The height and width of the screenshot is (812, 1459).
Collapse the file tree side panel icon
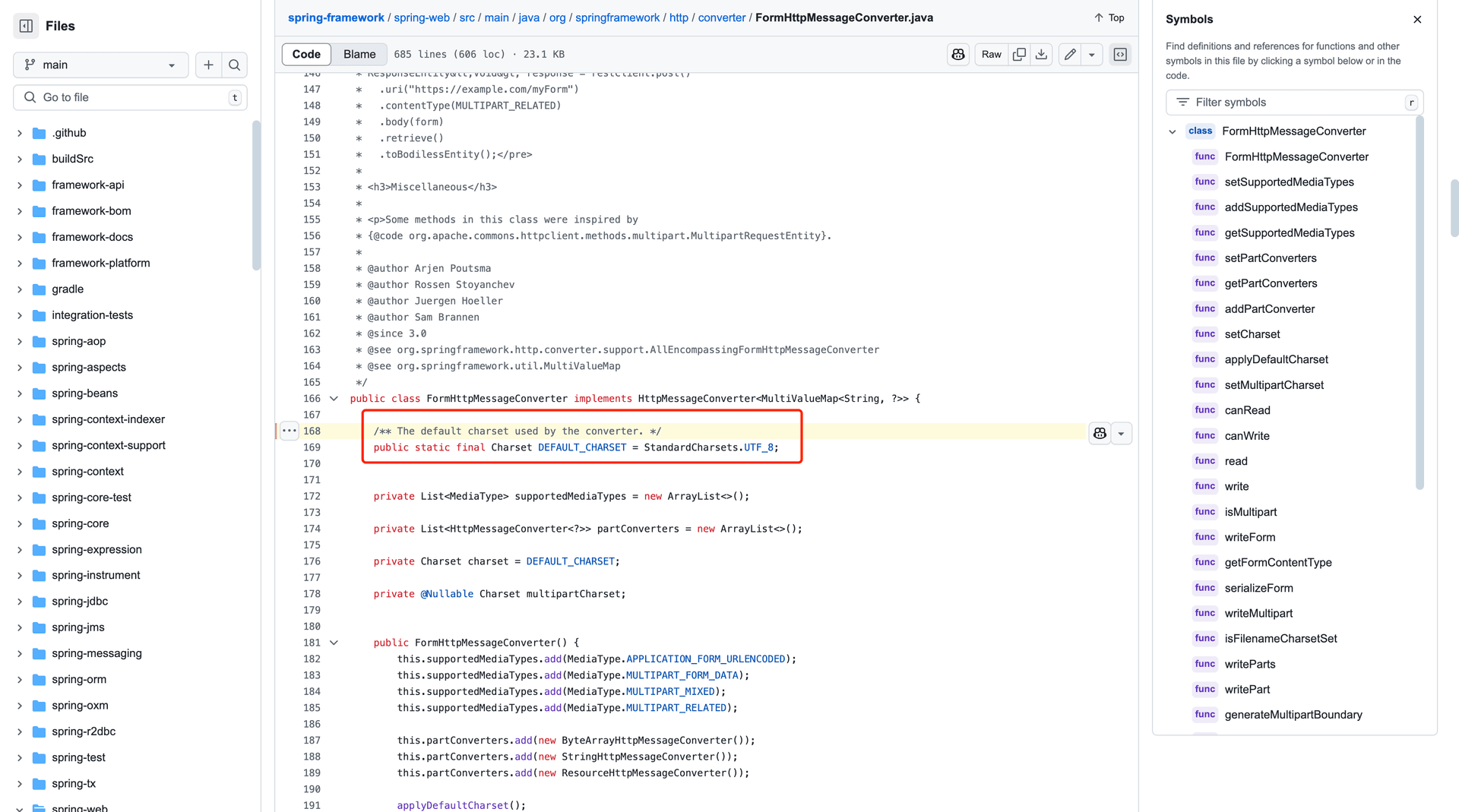pos(26,26)
